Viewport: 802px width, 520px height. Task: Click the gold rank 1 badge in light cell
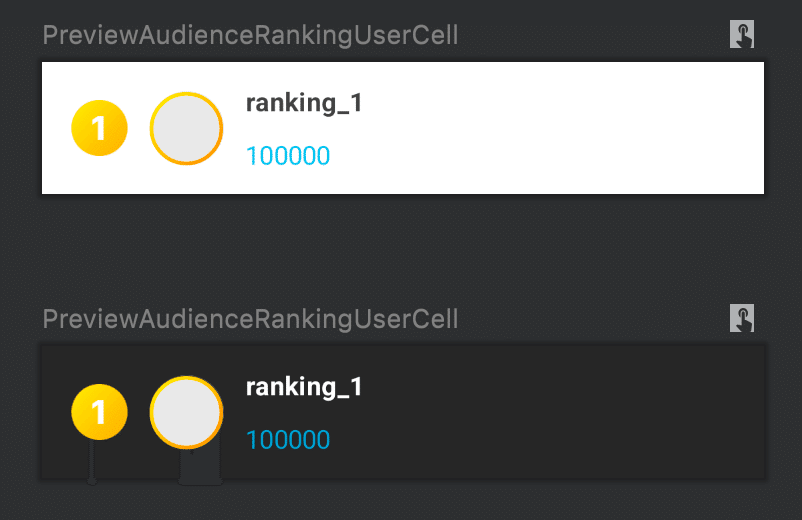coord(99,128)
